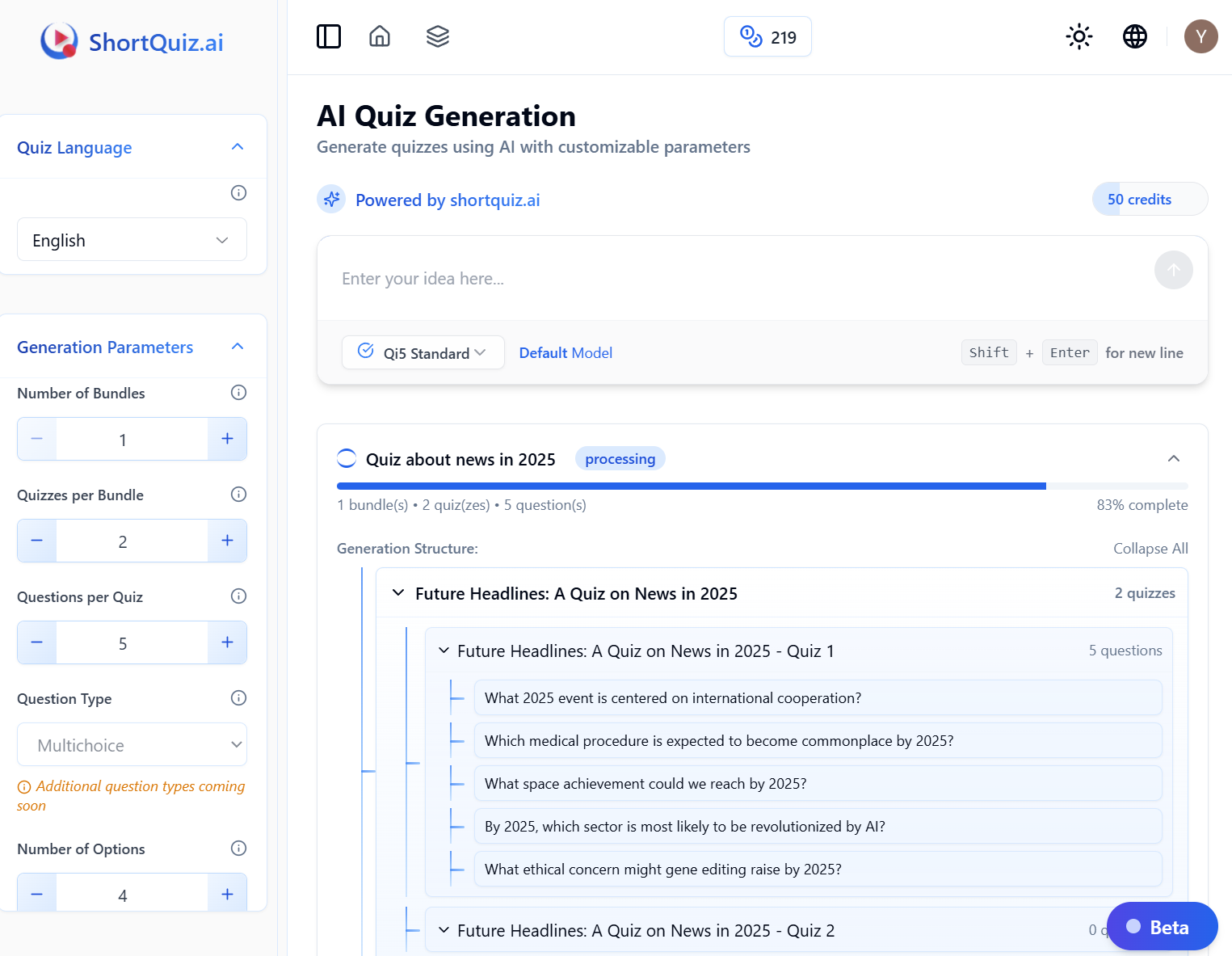Click the Quizzes per Bundle value field
The height and width of the screenshot is (956, 1232).
(x=132, y=541)
